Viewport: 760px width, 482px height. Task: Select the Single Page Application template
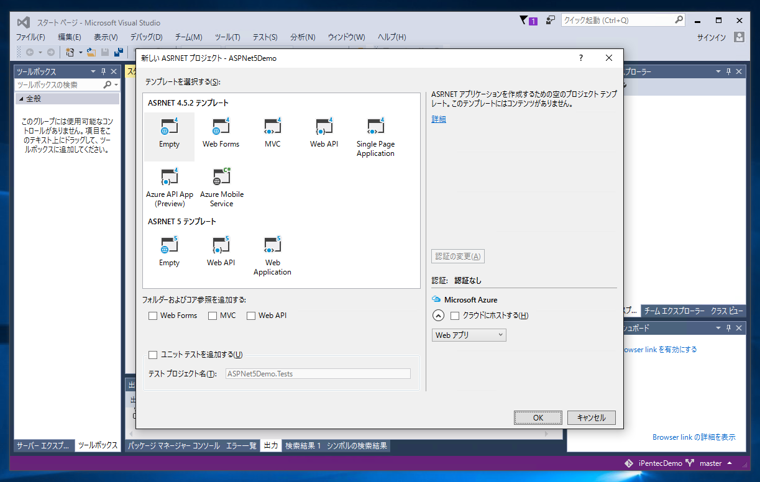[x=376, y=137]
